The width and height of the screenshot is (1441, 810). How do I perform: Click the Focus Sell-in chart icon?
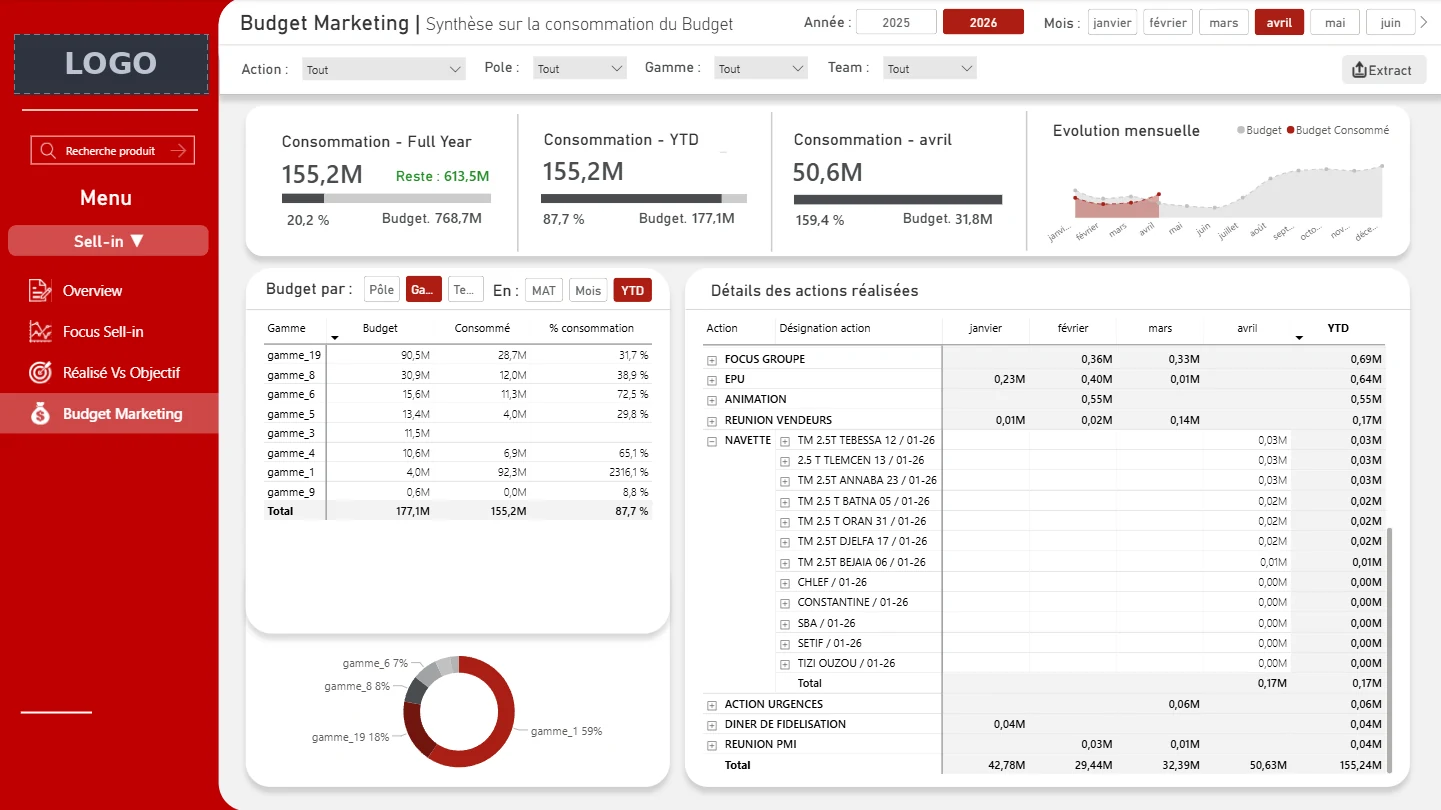coord(40,332)
